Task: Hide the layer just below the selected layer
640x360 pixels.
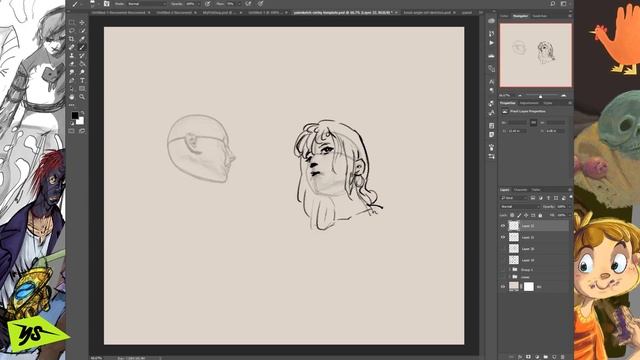Action: pos(503,237)
